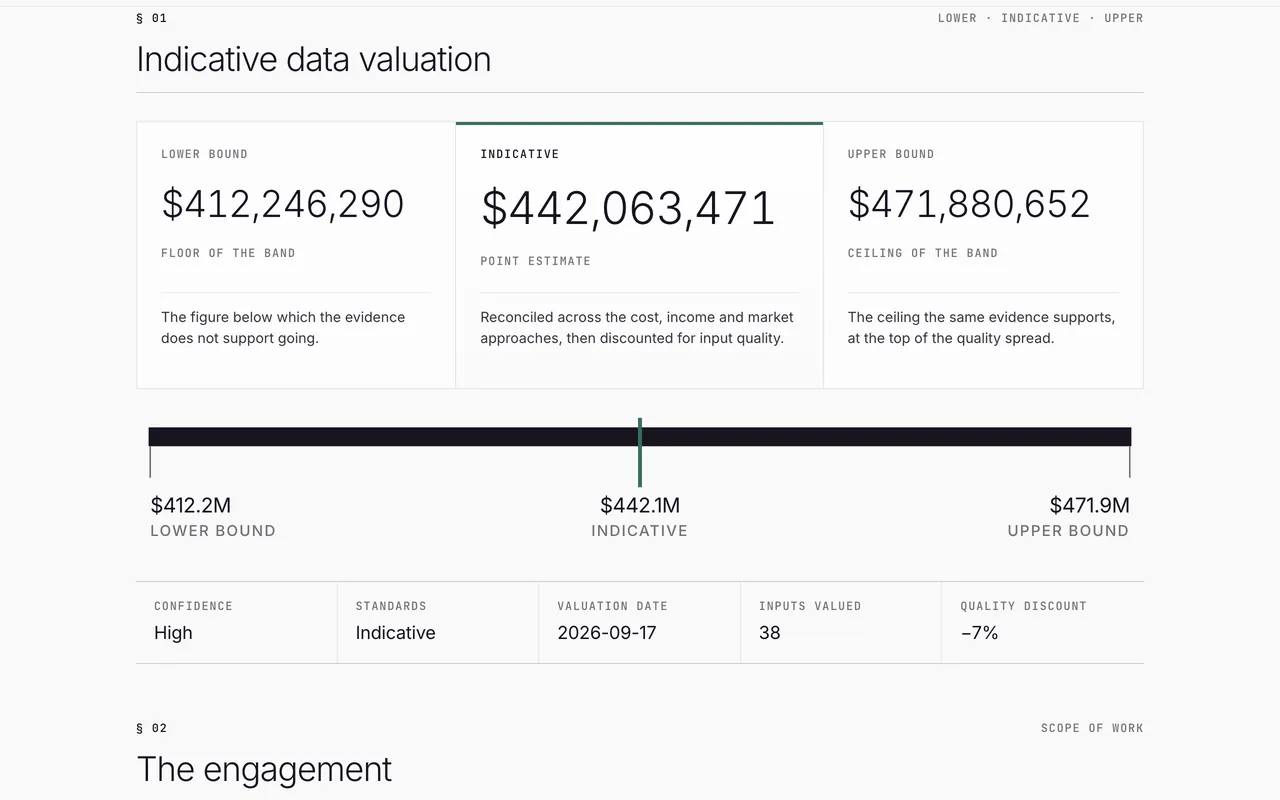1280x800 pixels.
Task: Click the INPUTS VALUED stat label
Action: click(810, 606)
